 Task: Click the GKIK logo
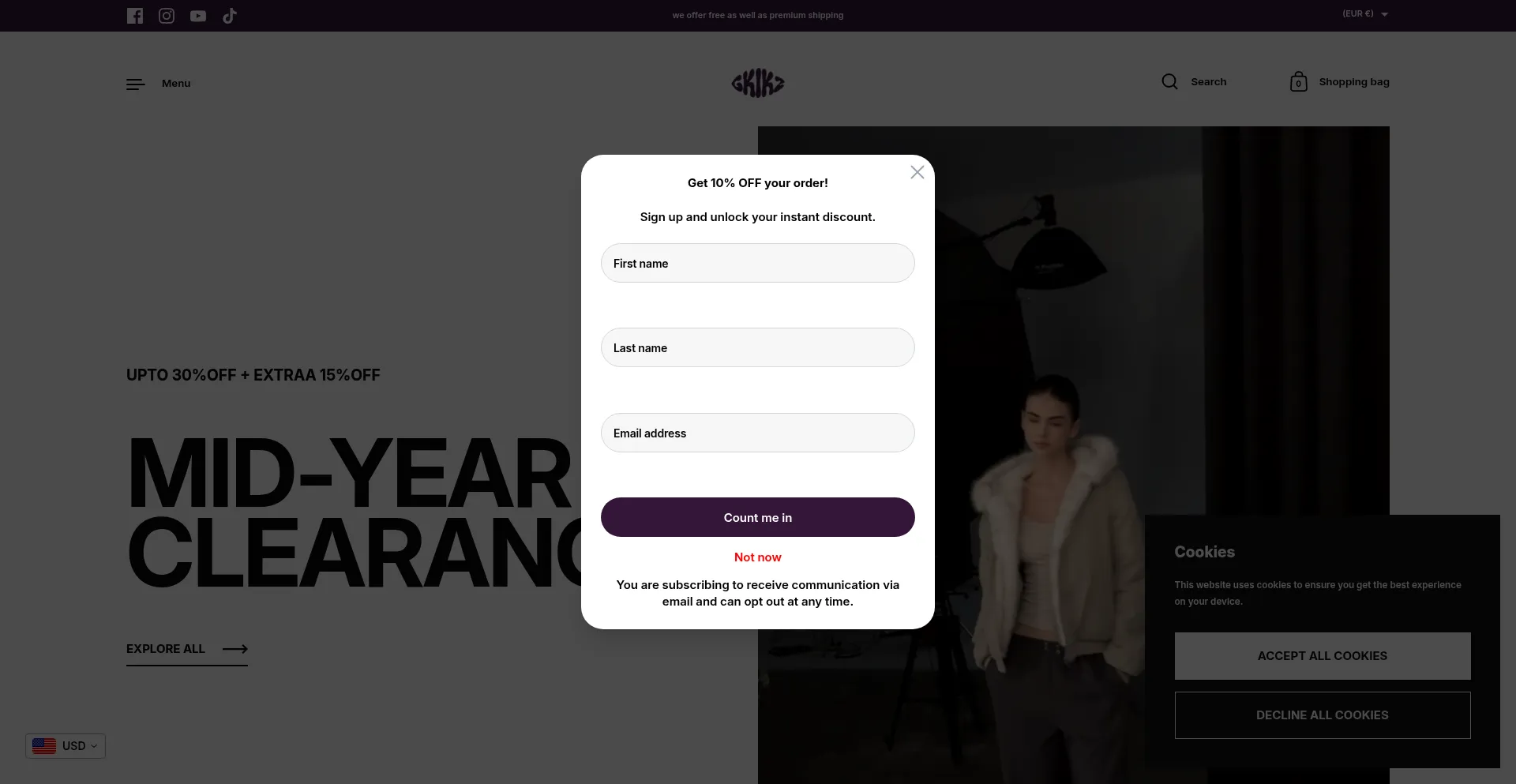758,83
